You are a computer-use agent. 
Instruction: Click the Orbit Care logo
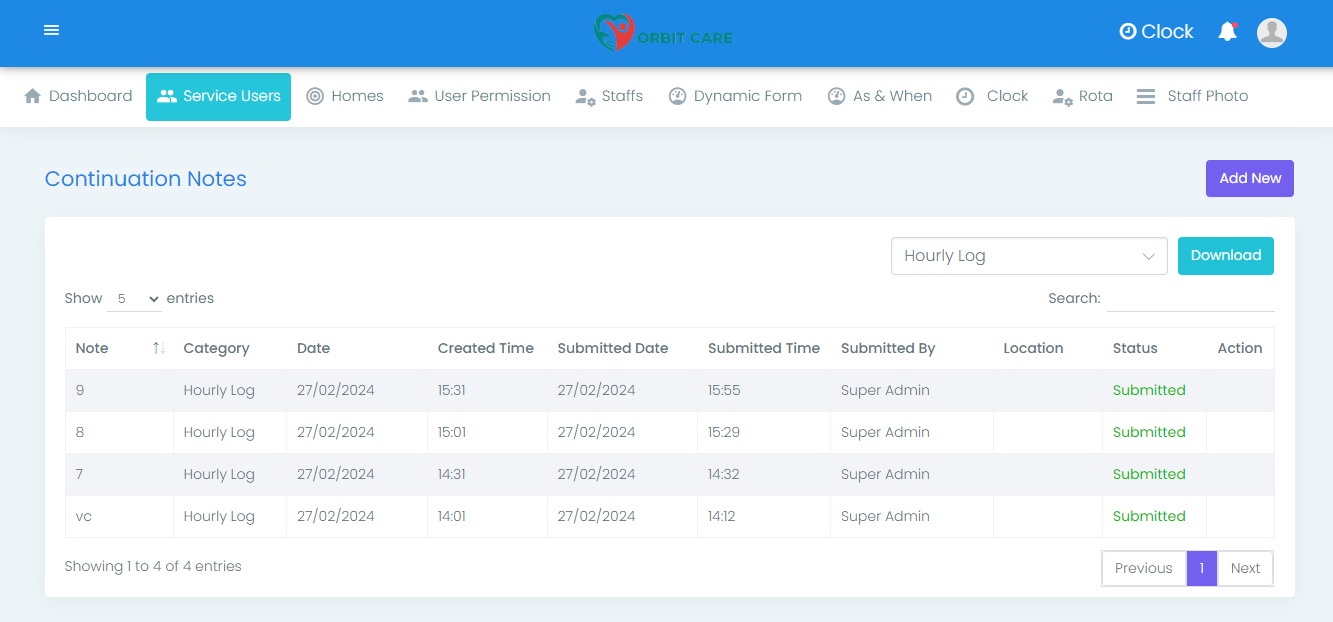tap(662, 33)
